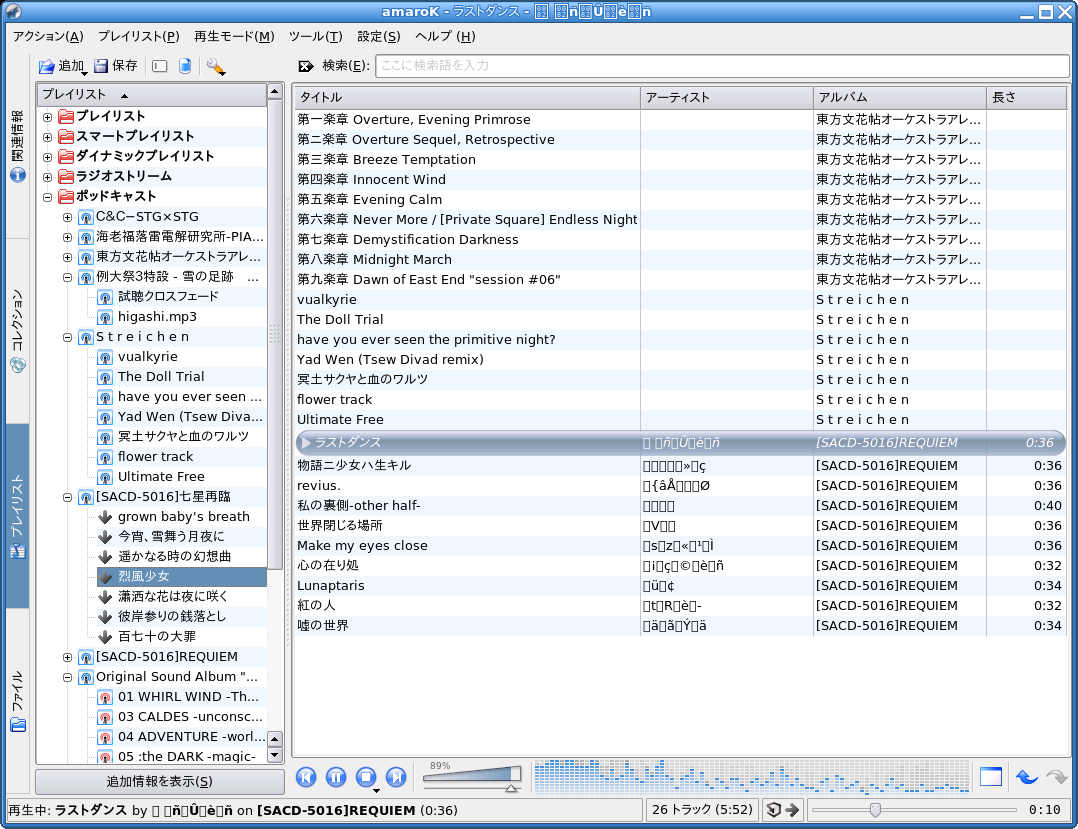The height and width of the screenshot is (829, 1078).
Task: Click the Save (保存) playlist icon
Action: pyautogui.click(x=101, y=65)
